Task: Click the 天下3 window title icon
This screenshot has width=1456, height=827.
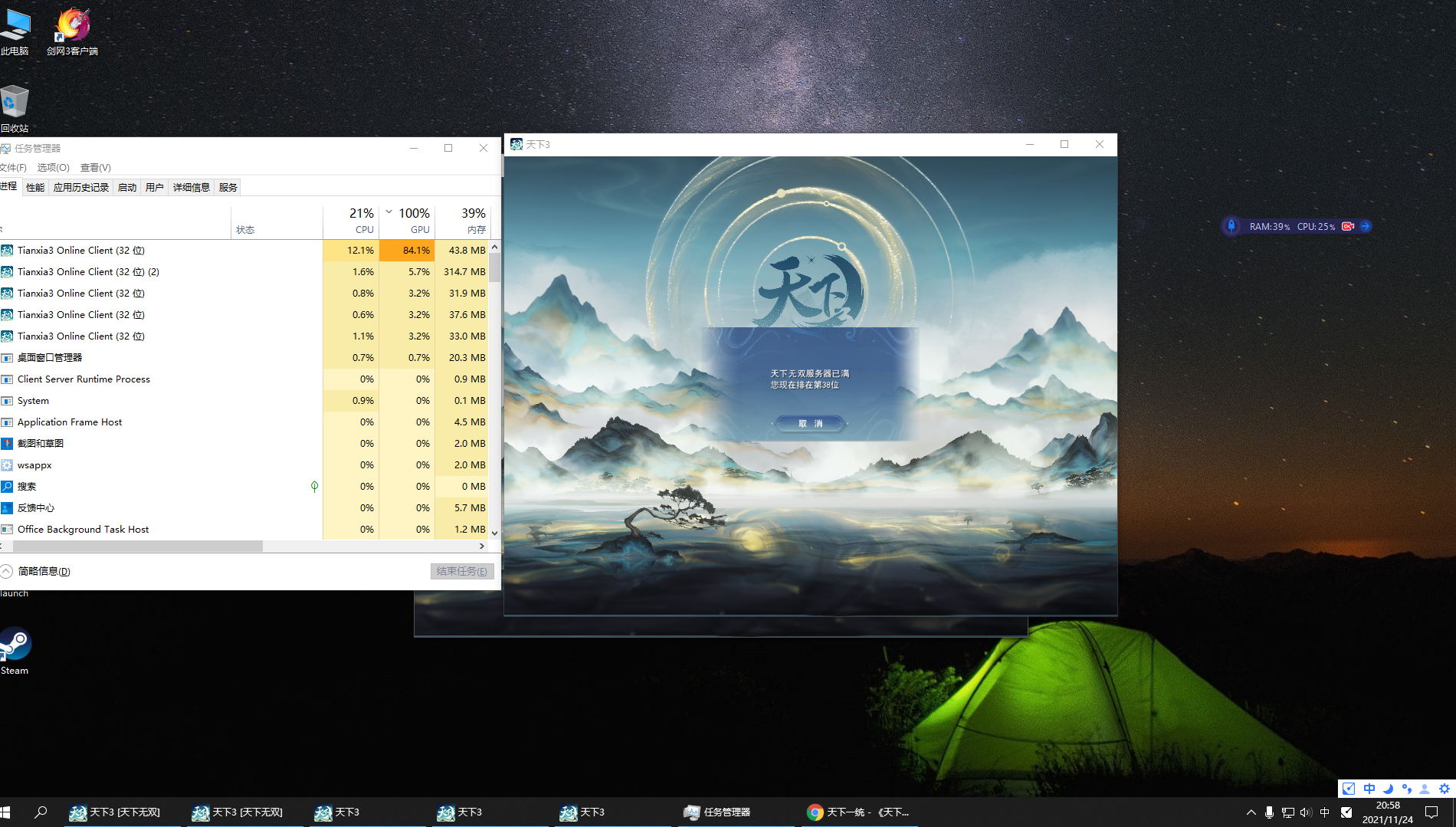Action: tap(516, 144)
